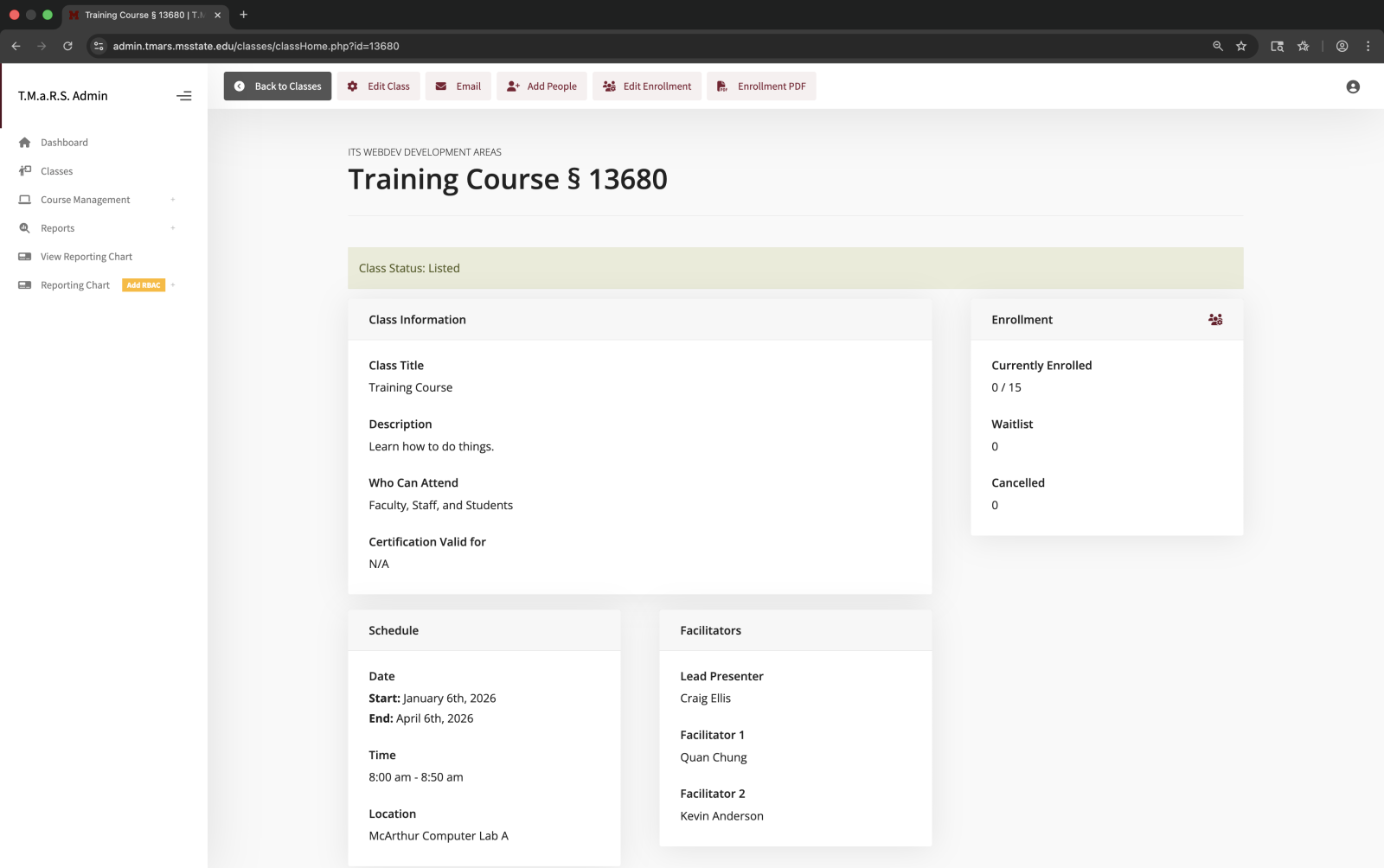This screenshot has height=868, width=1384.
Task: Toggle the sidebar hamburger menu icon
Action: coord(183,96)
